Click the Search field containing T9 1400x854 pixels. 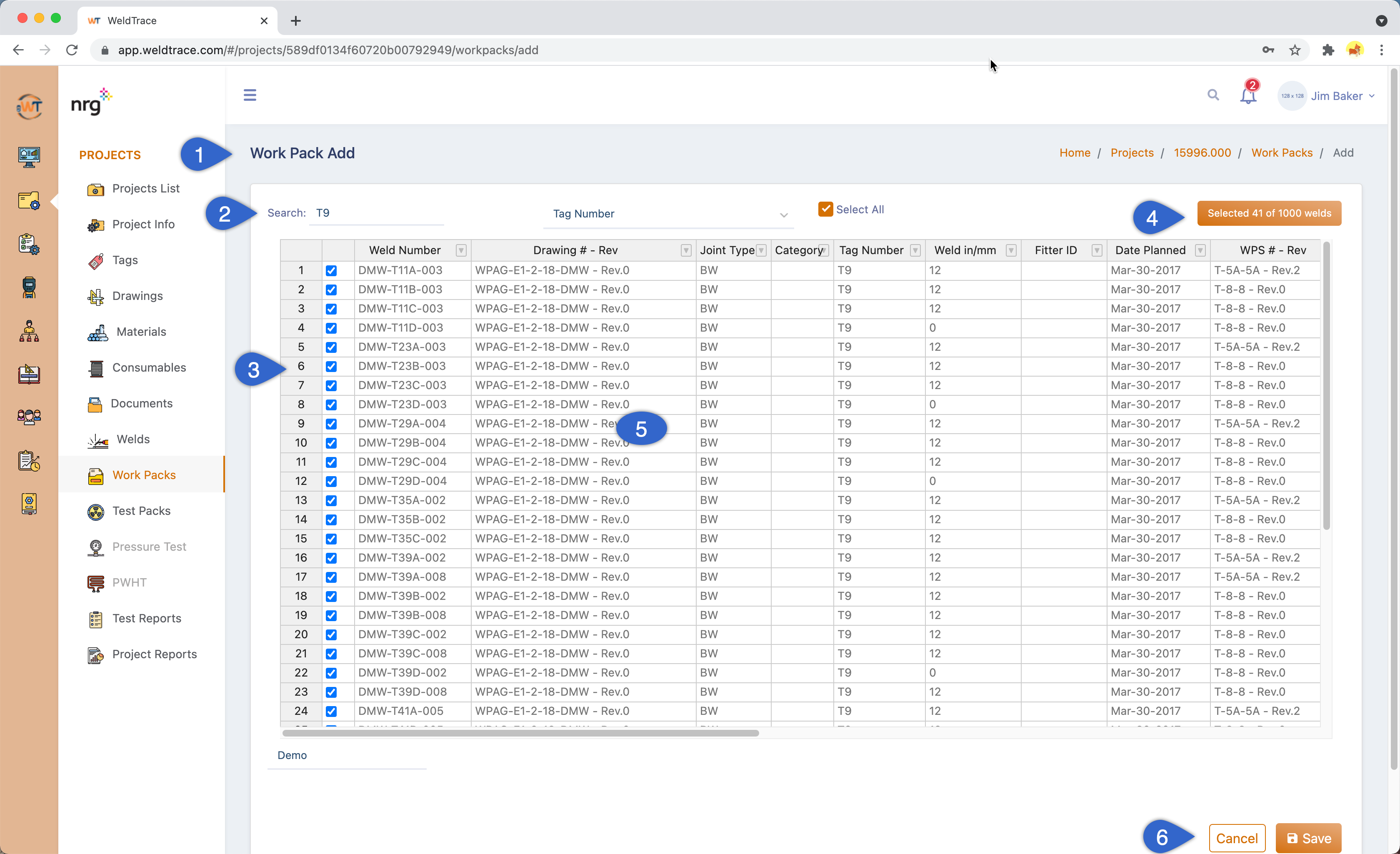[376, 213]
